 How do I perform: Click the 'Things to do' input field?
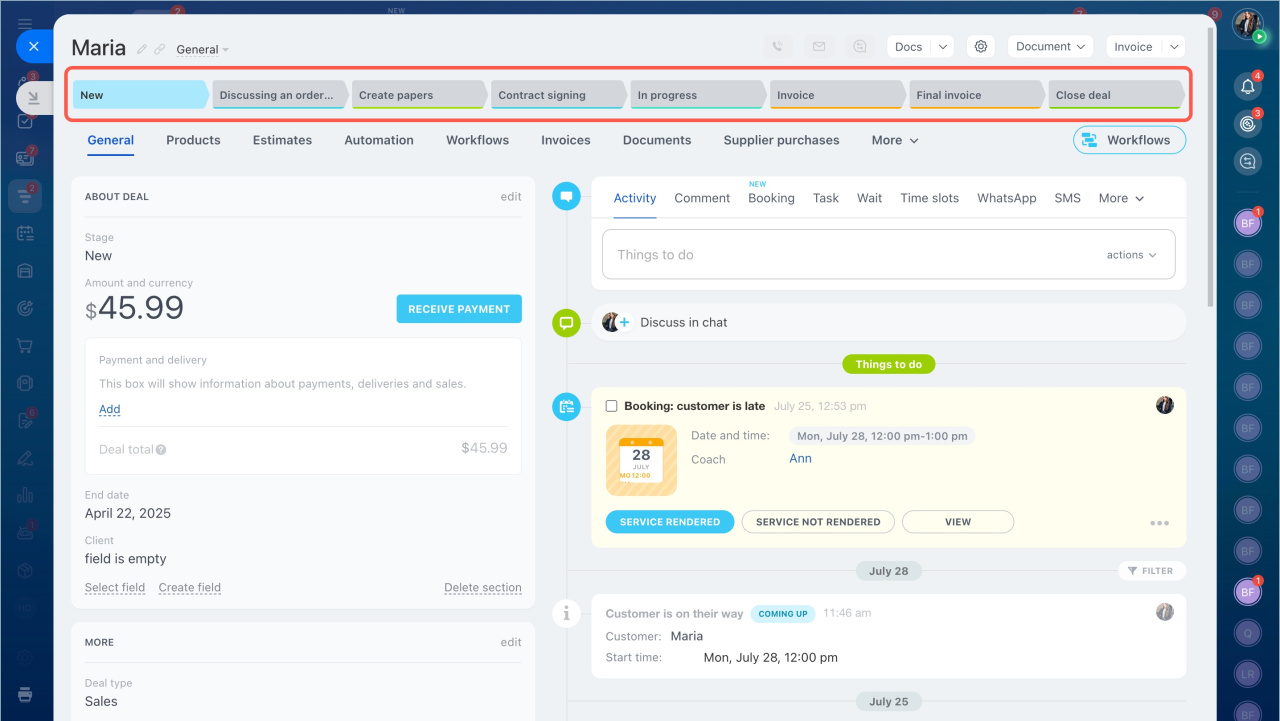850,255
